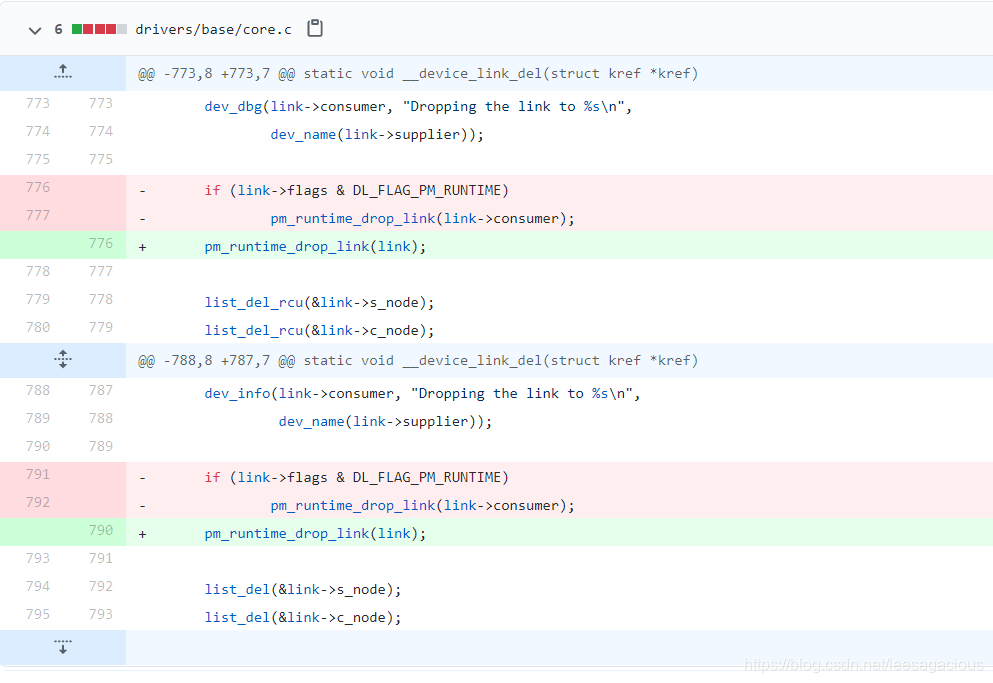The width and height of the screenshot is (993, 683).
Task: Expand all lines between hunks at 788
Action: [63, 359]
